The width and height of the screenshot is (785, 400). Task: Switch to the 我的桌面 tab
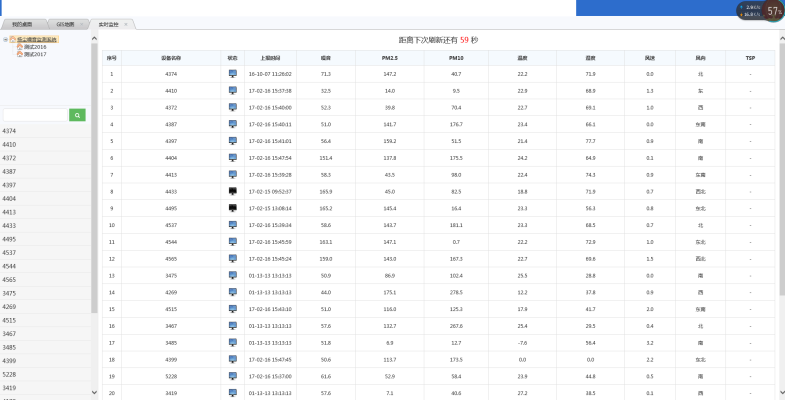coord(22,23)
